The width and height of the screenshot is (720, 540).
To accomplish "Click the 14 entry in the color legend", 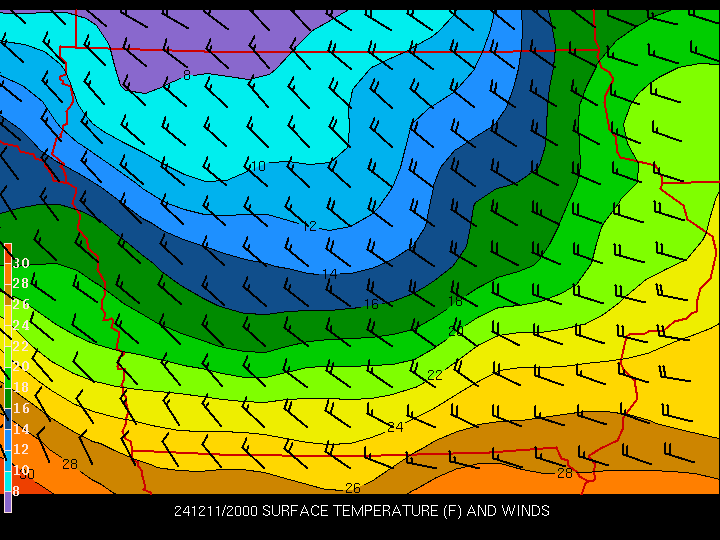I will [20, 429].
